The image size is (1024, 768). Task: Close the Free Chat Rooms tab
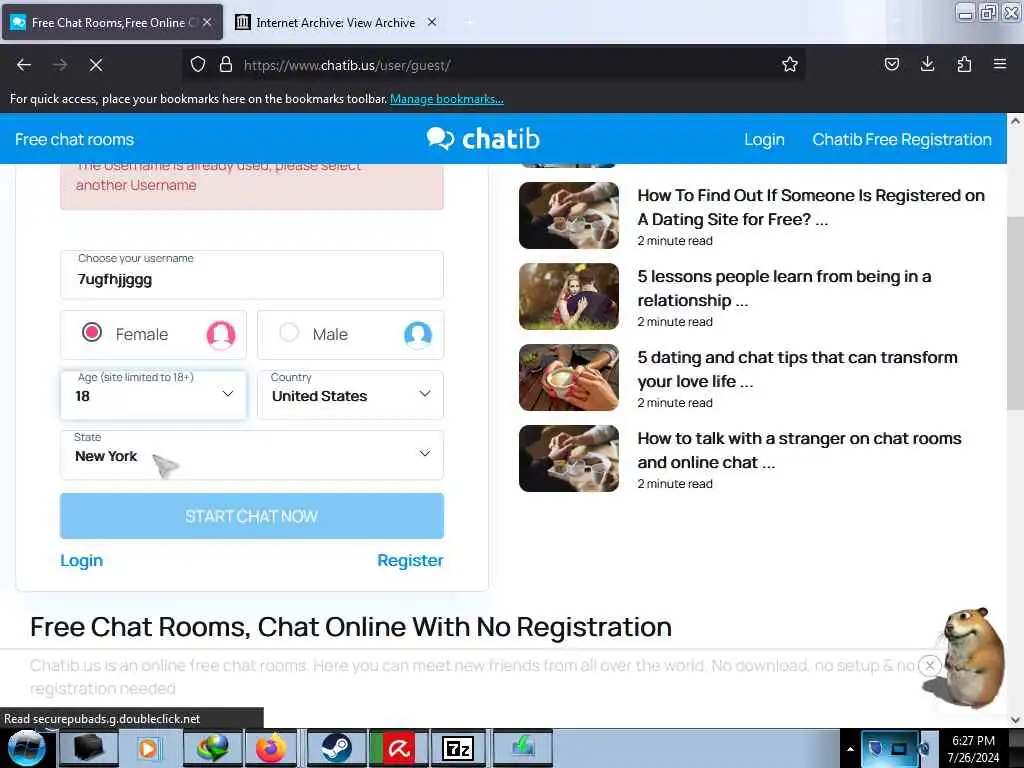pos(207,22)
